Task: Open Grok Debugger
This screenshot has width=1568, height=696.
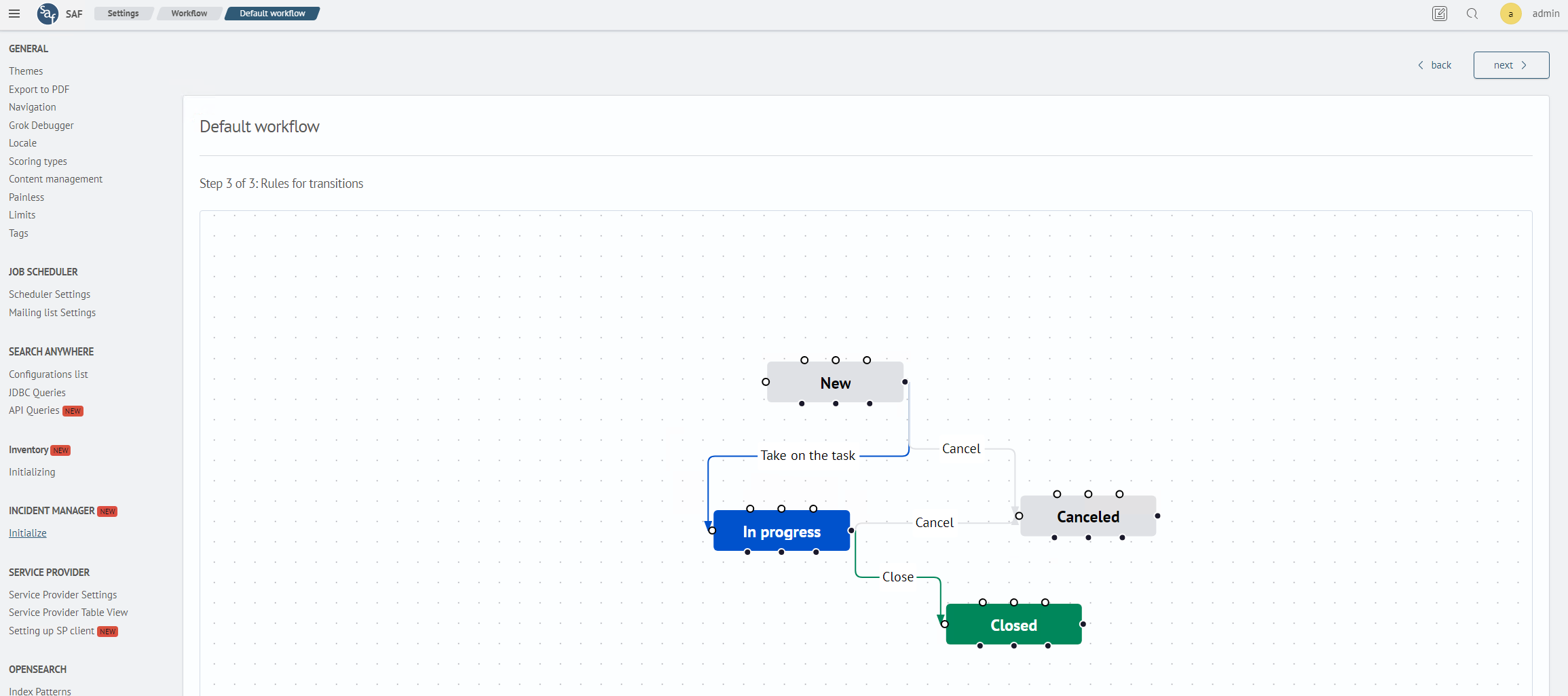Action: click(x=41, y=125)
